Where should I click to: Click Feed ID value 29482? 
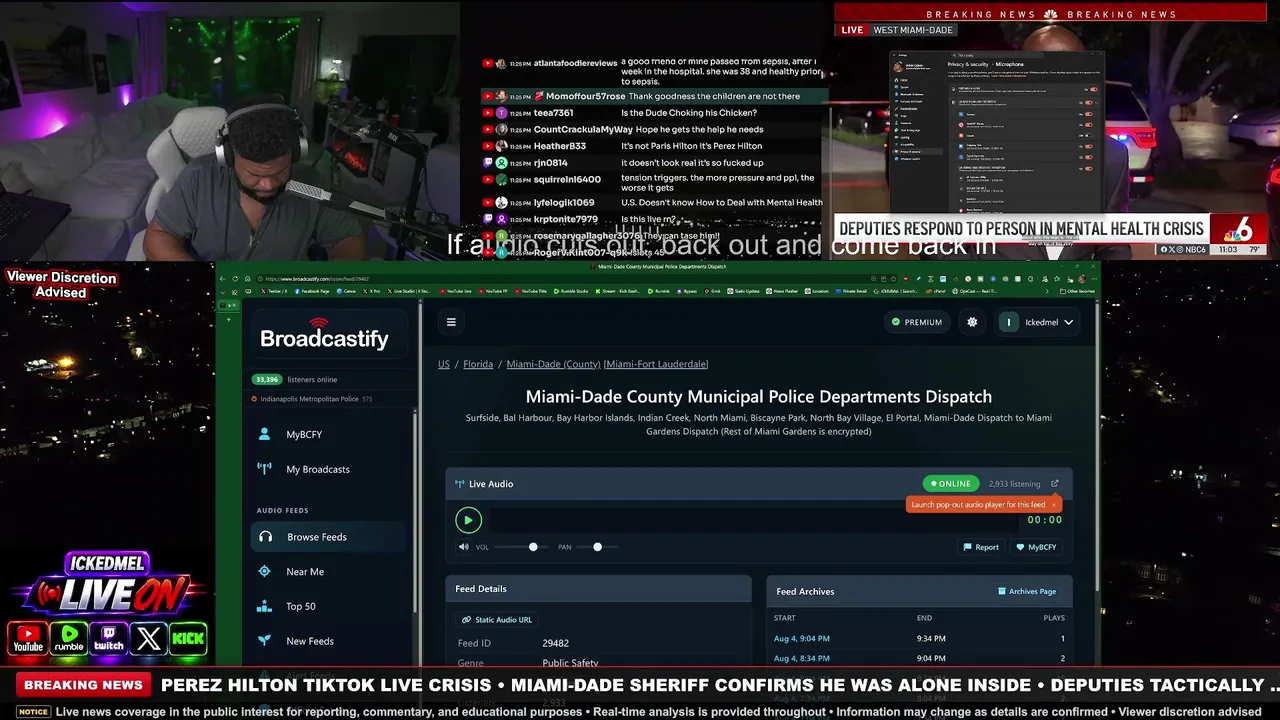click(x=555, y=643)
